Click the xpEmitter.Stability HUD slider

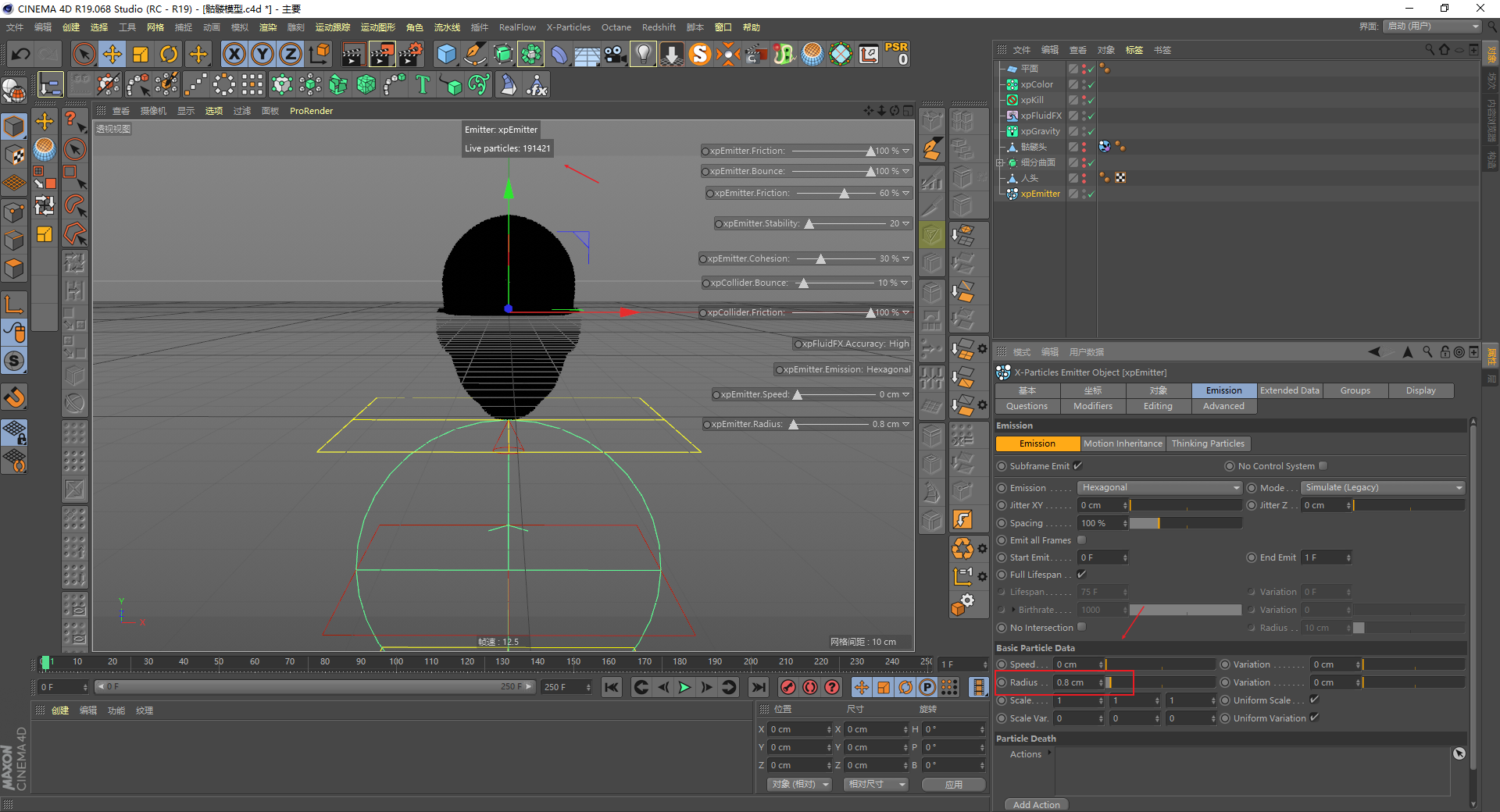tap(844, 223)
